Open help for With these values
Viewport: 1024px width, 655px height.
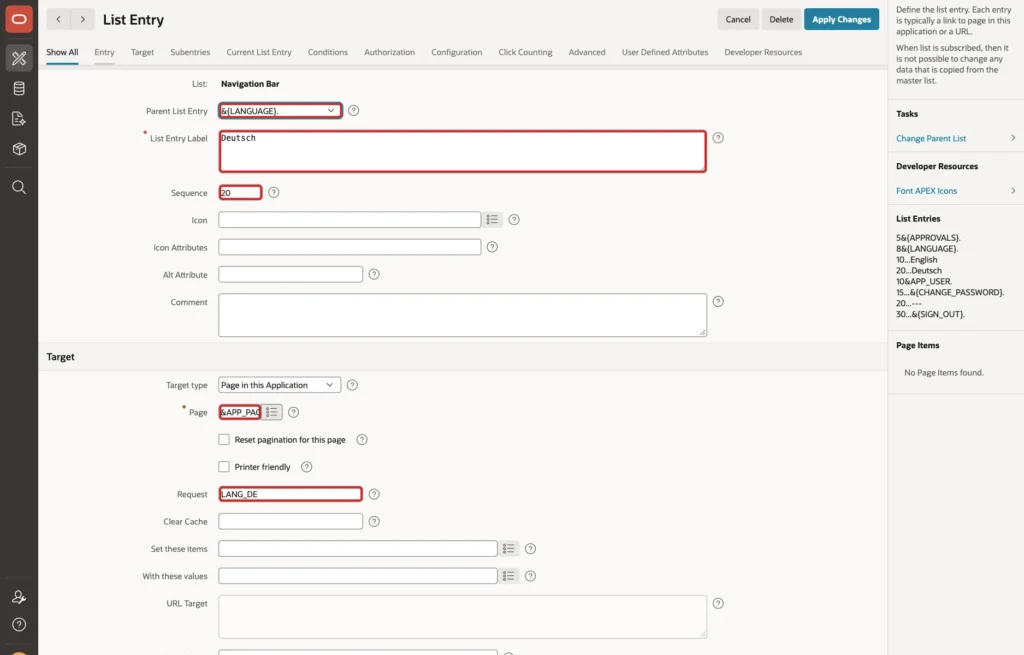click(x=530, y=576)
